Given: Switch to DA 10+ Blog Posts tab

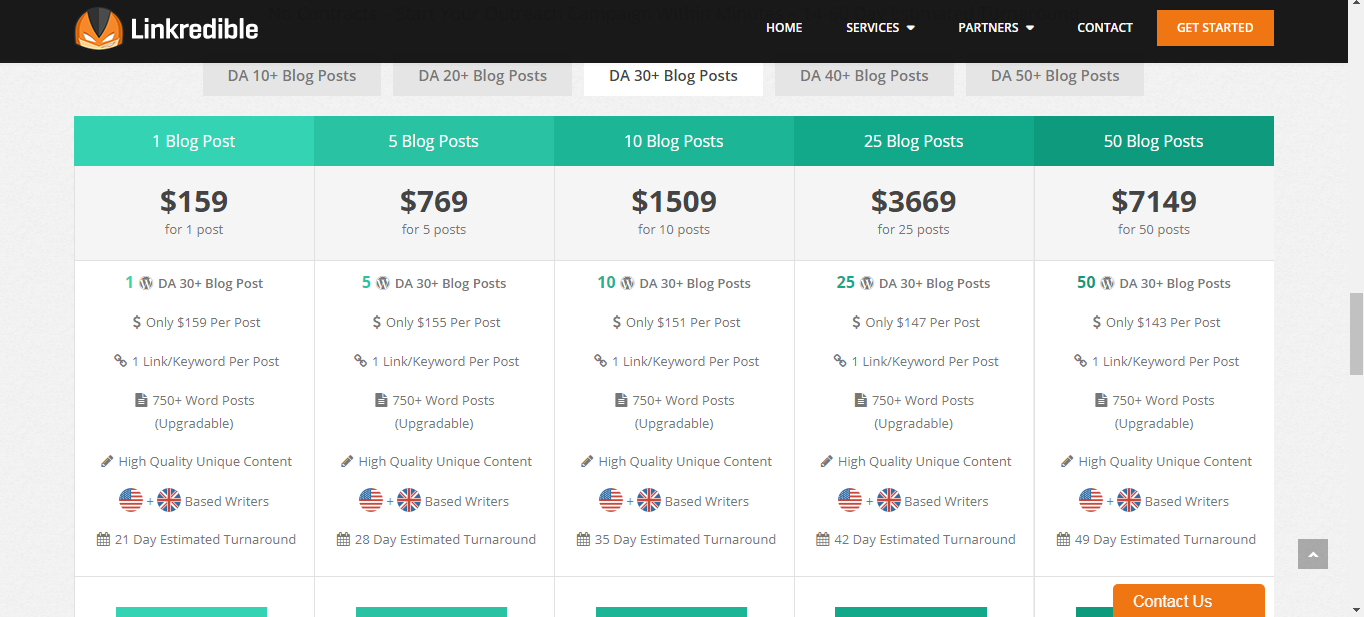Looking at the screenshot, I should (292, 76).
